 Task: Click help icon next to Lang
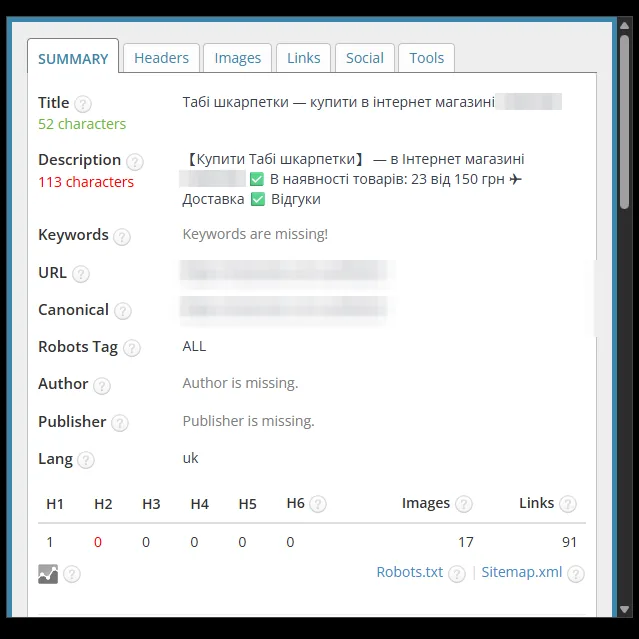pos(86,460)
